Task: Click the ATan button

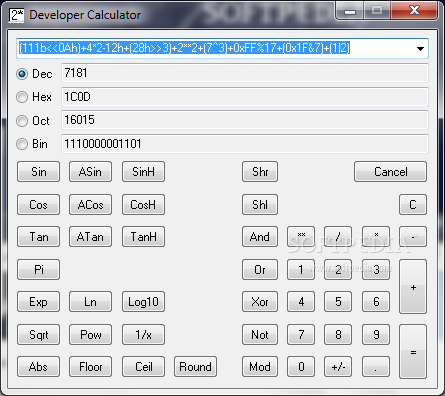Action: [x=90, y=237]
